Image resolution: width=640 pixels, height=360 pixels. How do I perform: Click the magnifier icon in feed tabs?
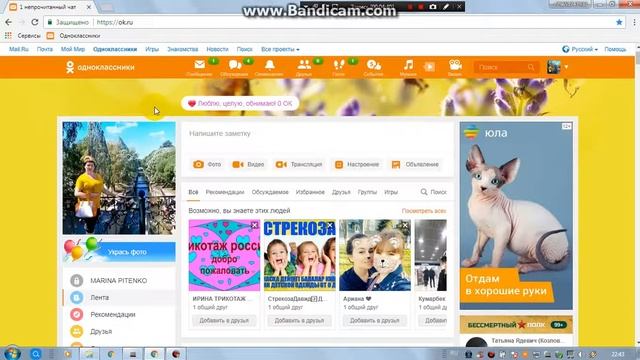coord(424,192)
